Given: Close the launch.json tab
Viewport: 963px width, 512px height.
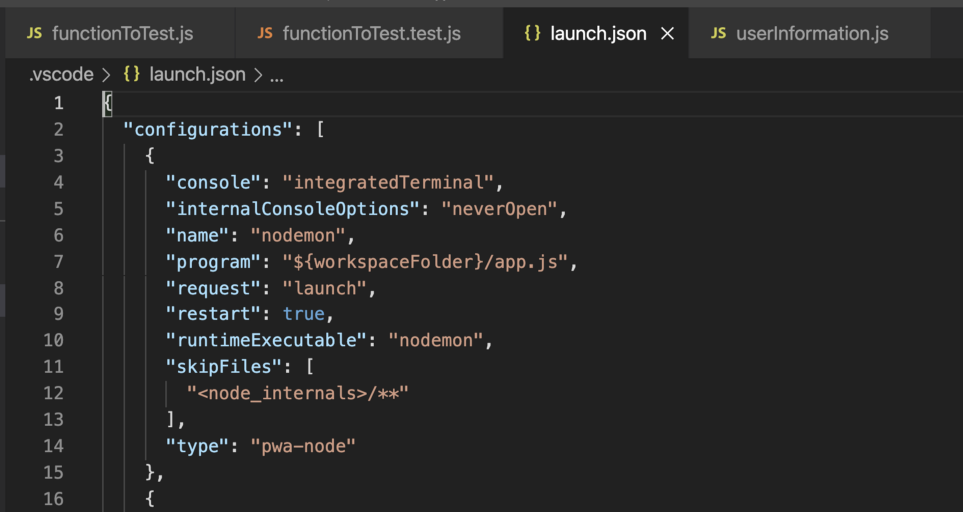Looking at the screenshot, I should click(x=668, y=34).
